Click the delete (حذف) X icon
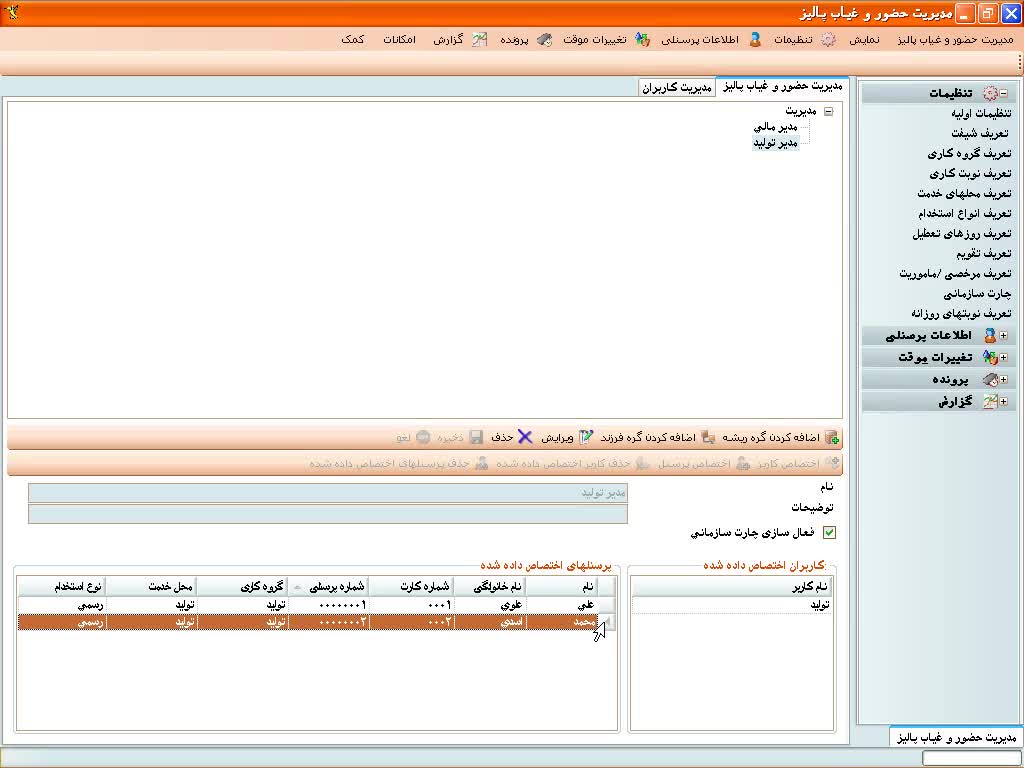This screenshot has height=768, width=1024. (x=525, y=438)
